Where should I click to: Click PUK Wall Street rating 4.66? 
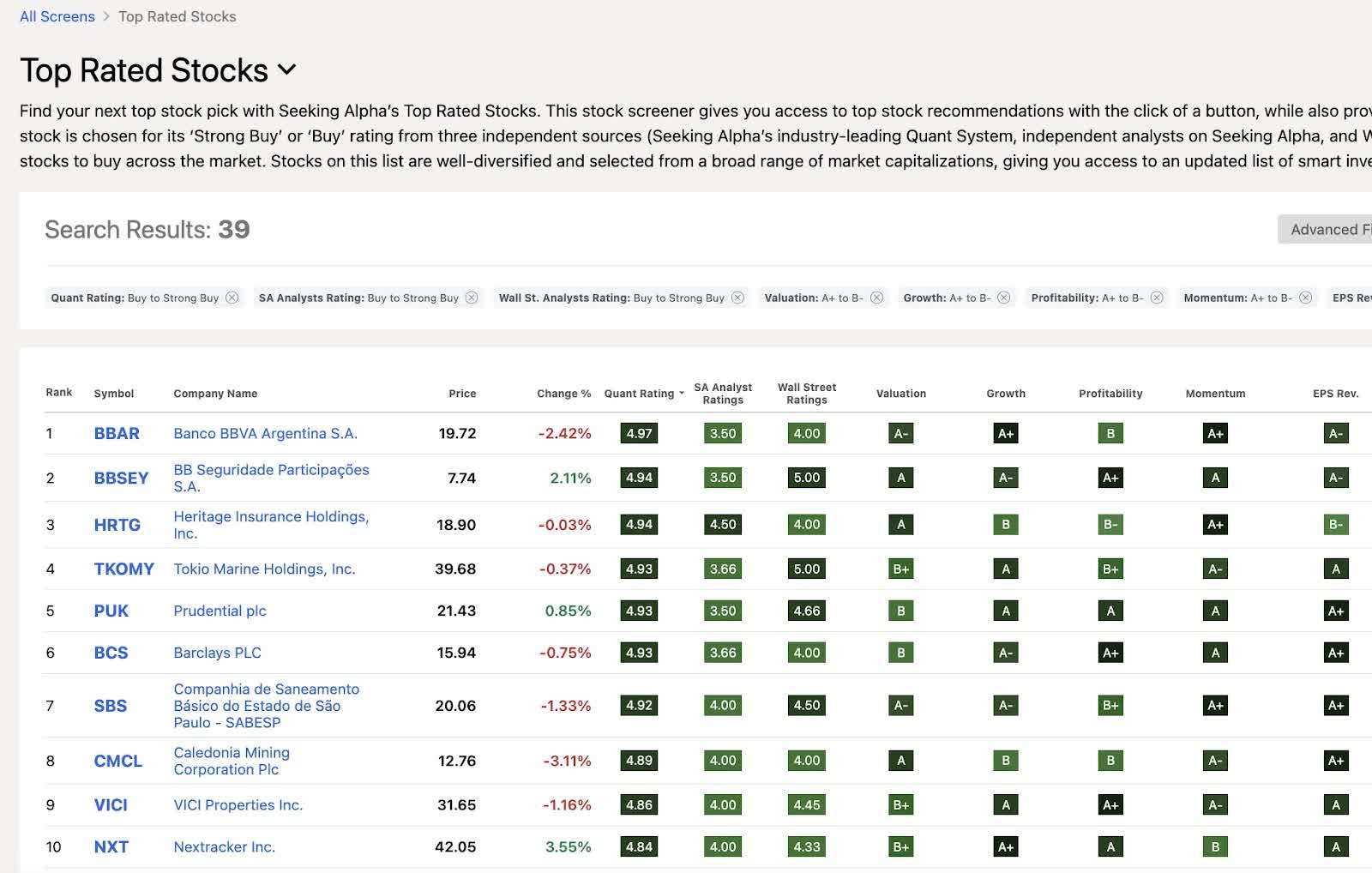point(807,611)
